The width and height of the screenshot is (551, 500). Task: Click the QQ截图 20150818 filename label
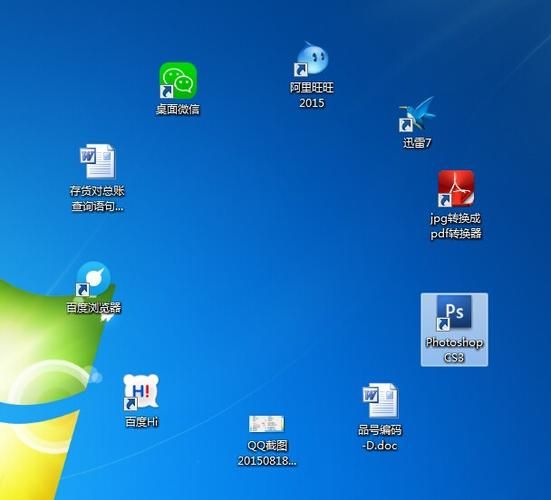click(x=267, y=453)
